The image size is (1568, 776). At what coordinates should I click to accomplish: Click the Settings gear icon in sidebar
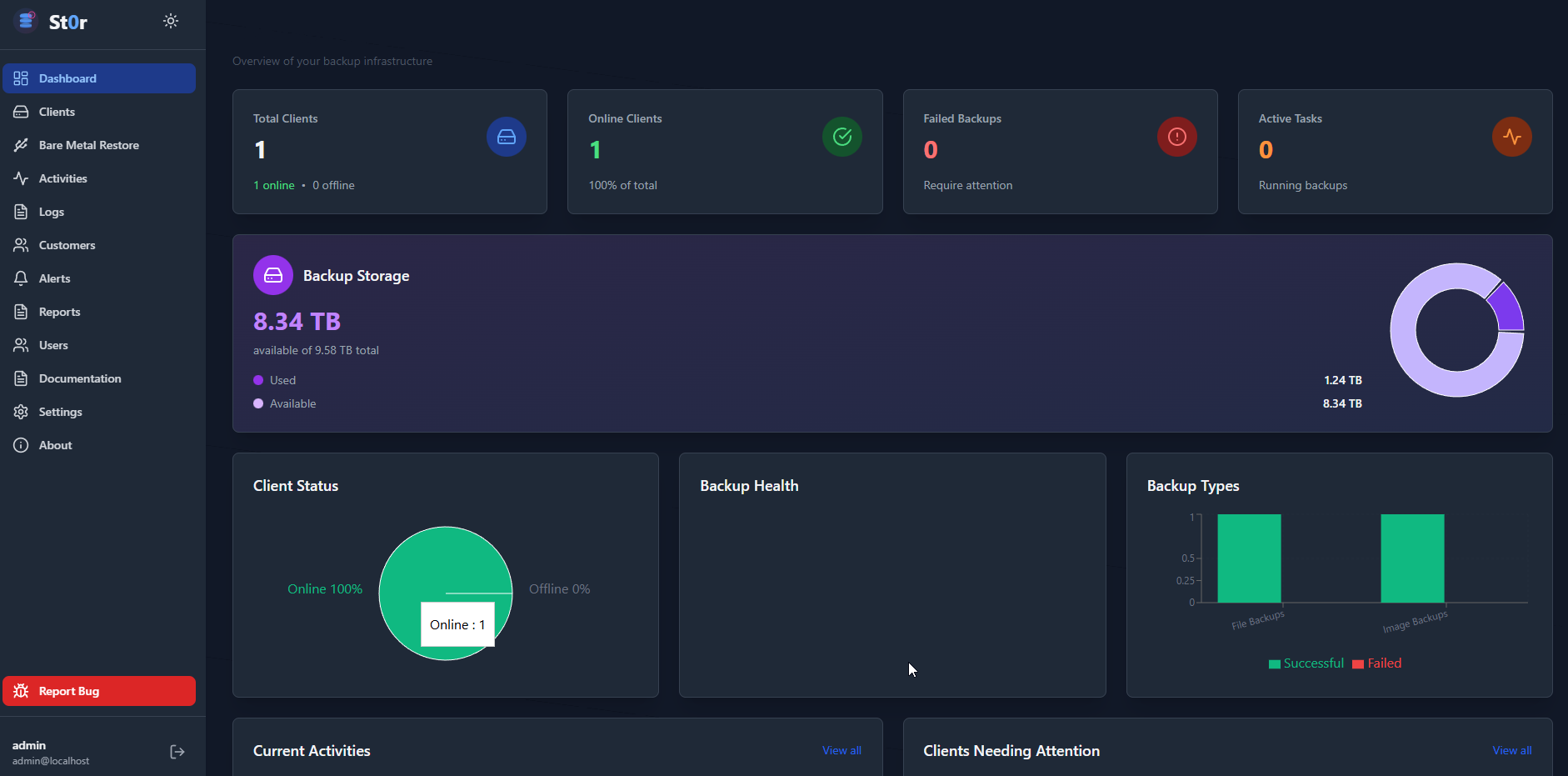tap(21, 411)
